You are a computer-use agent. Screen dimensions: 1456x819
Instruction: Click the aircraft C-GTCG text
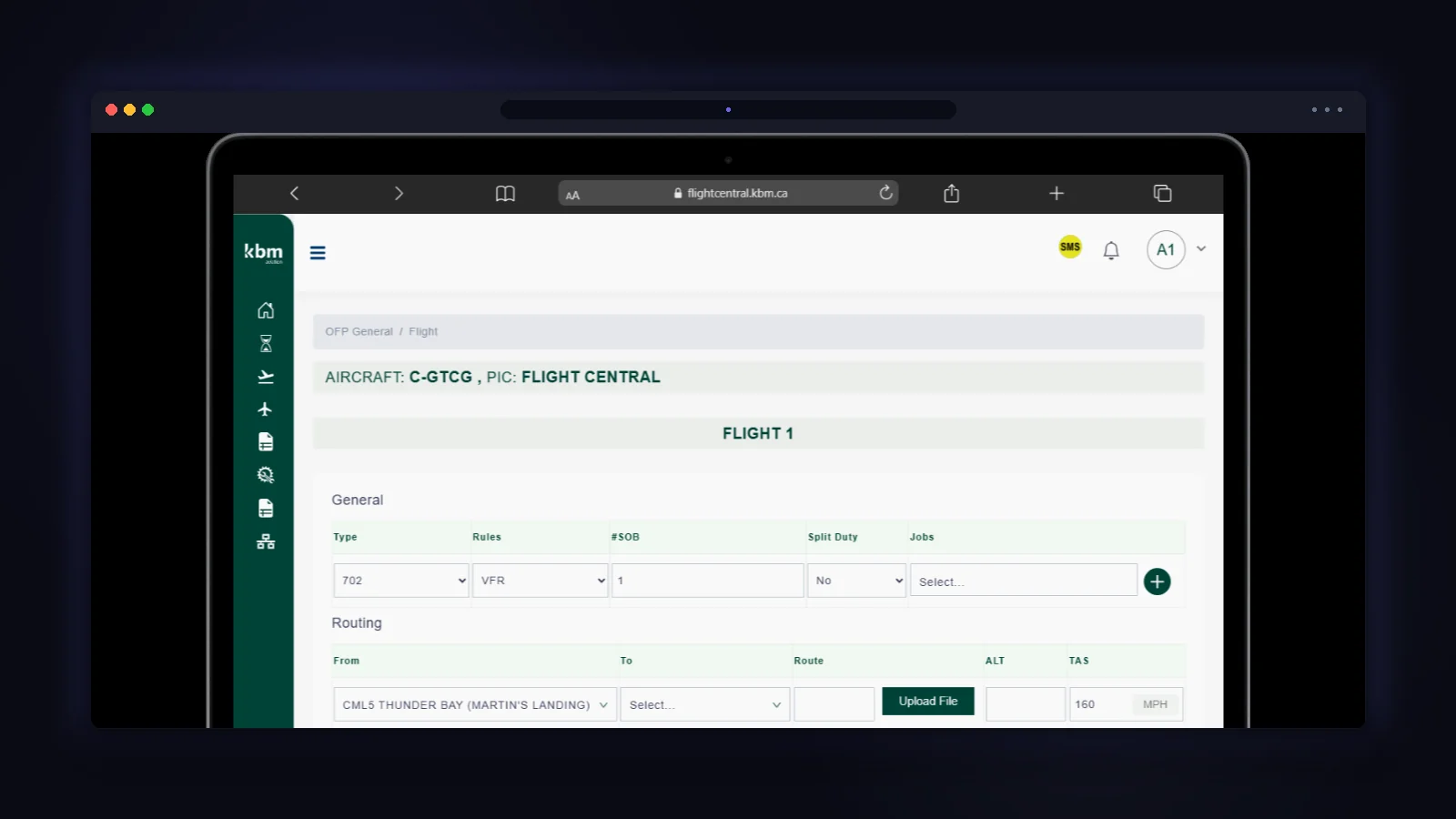point(440,377)
